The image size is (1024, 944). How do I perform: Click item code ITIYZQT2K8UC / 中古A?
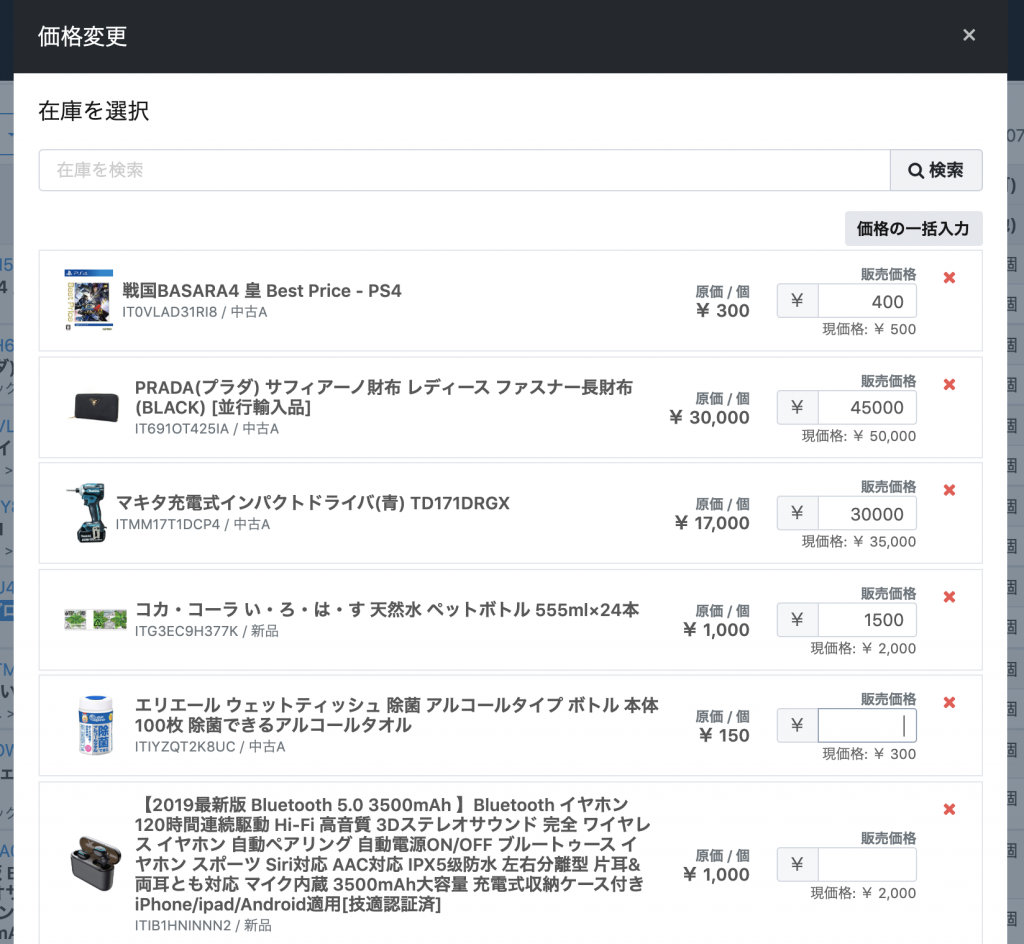[x=210, y=746]
